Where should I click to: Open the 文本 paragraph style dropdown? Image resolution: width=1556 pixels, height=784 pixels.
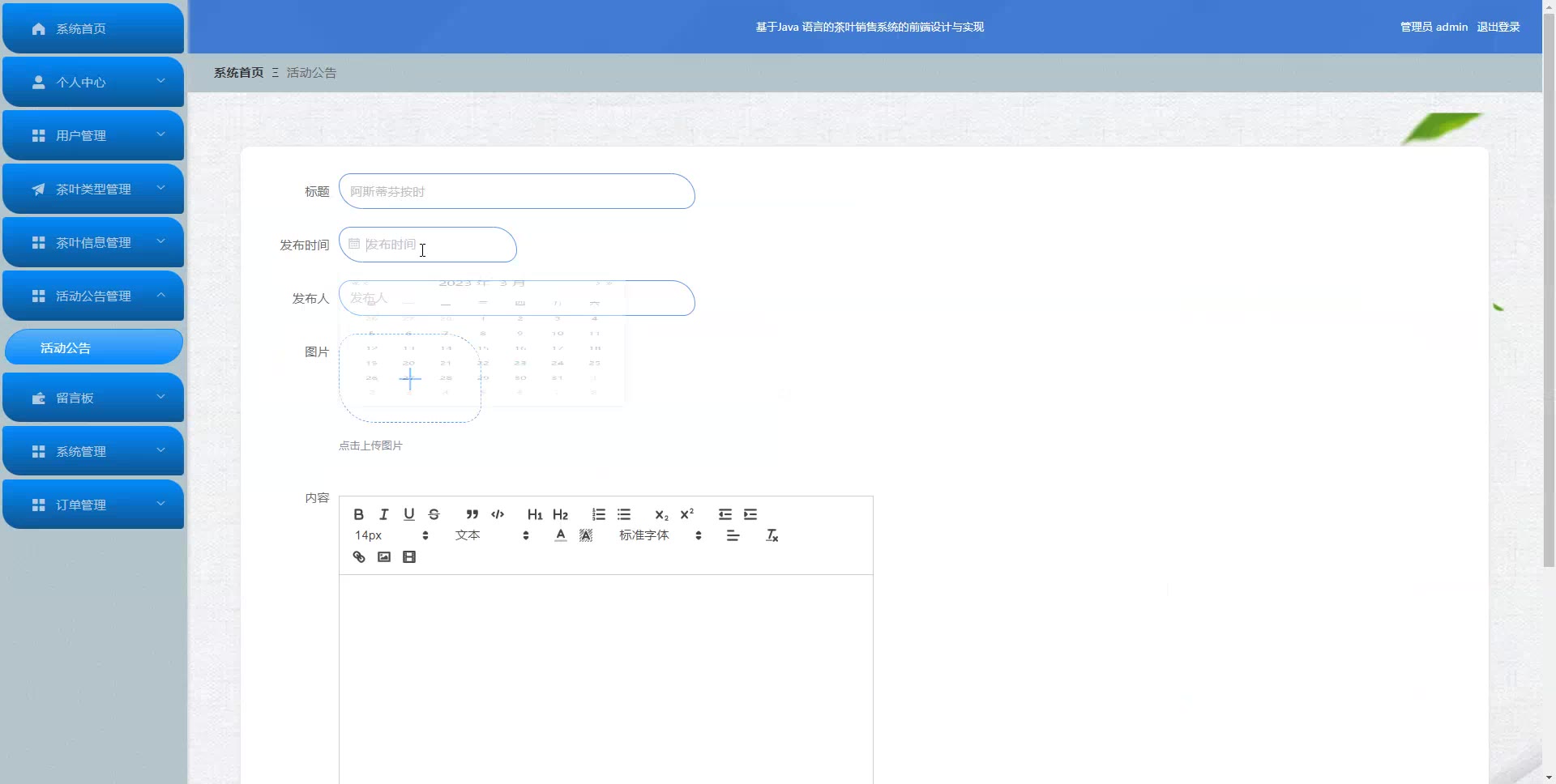point(492,535)
